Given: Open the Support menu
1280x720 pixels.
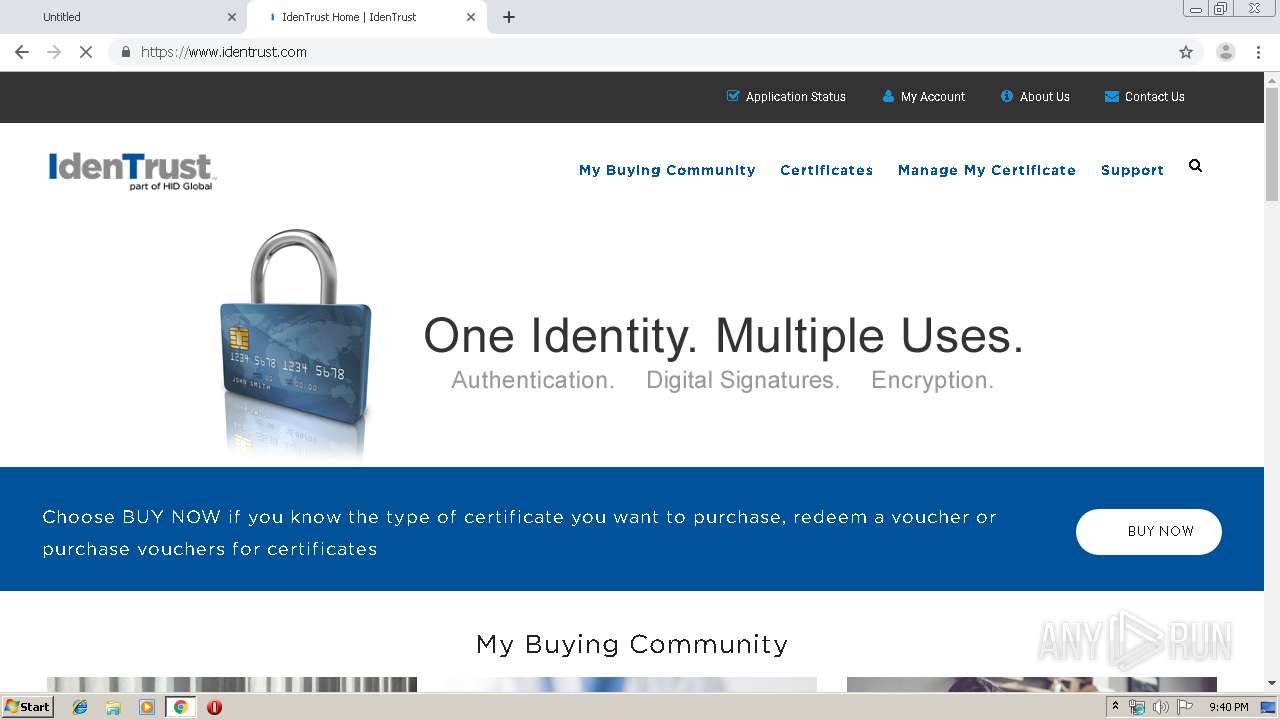Looking at the screenshot, I should (x=1132, y=170).
